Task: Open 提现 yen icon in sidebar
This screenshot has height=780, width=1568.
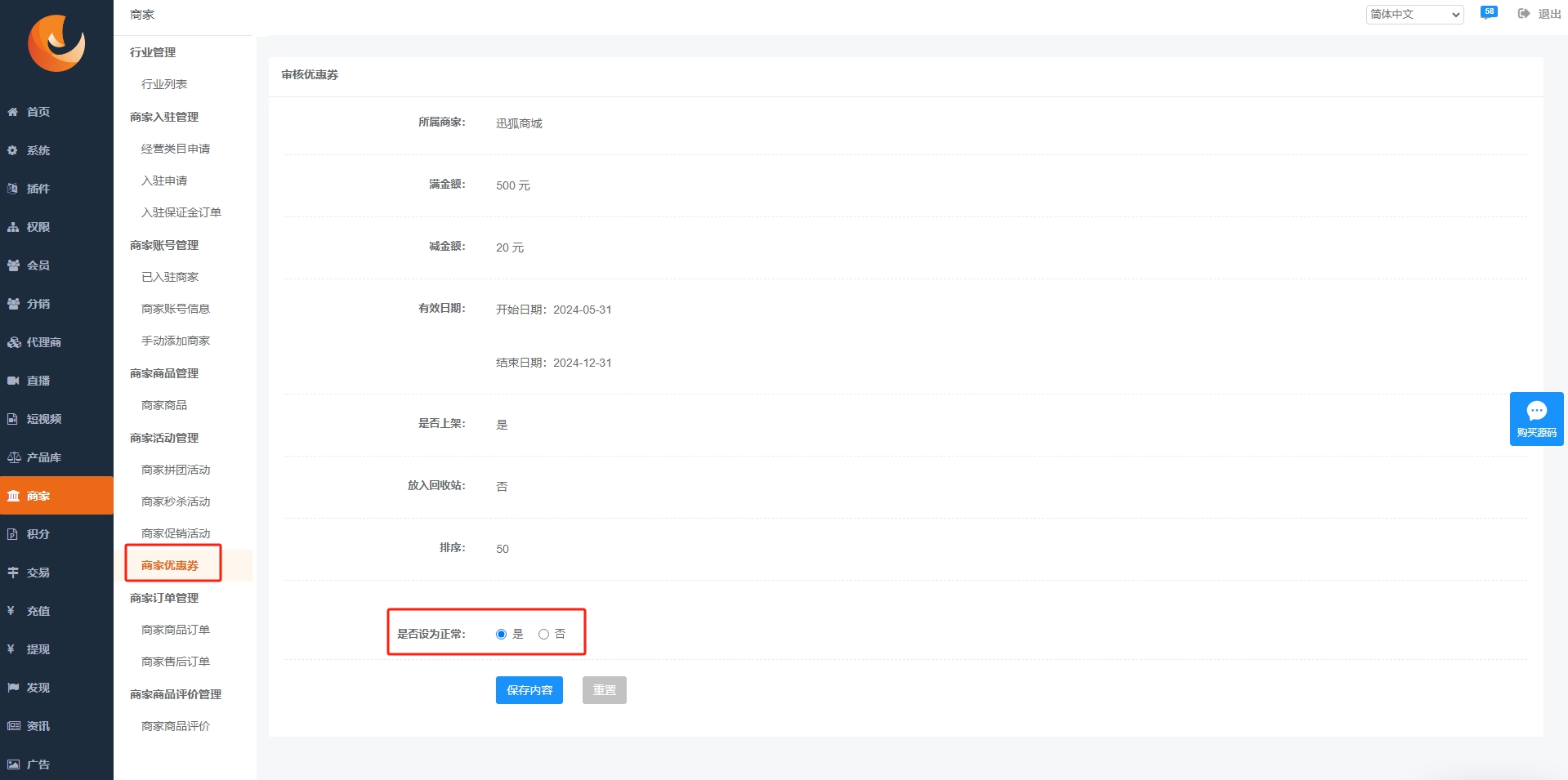Action: pos(11,649)
